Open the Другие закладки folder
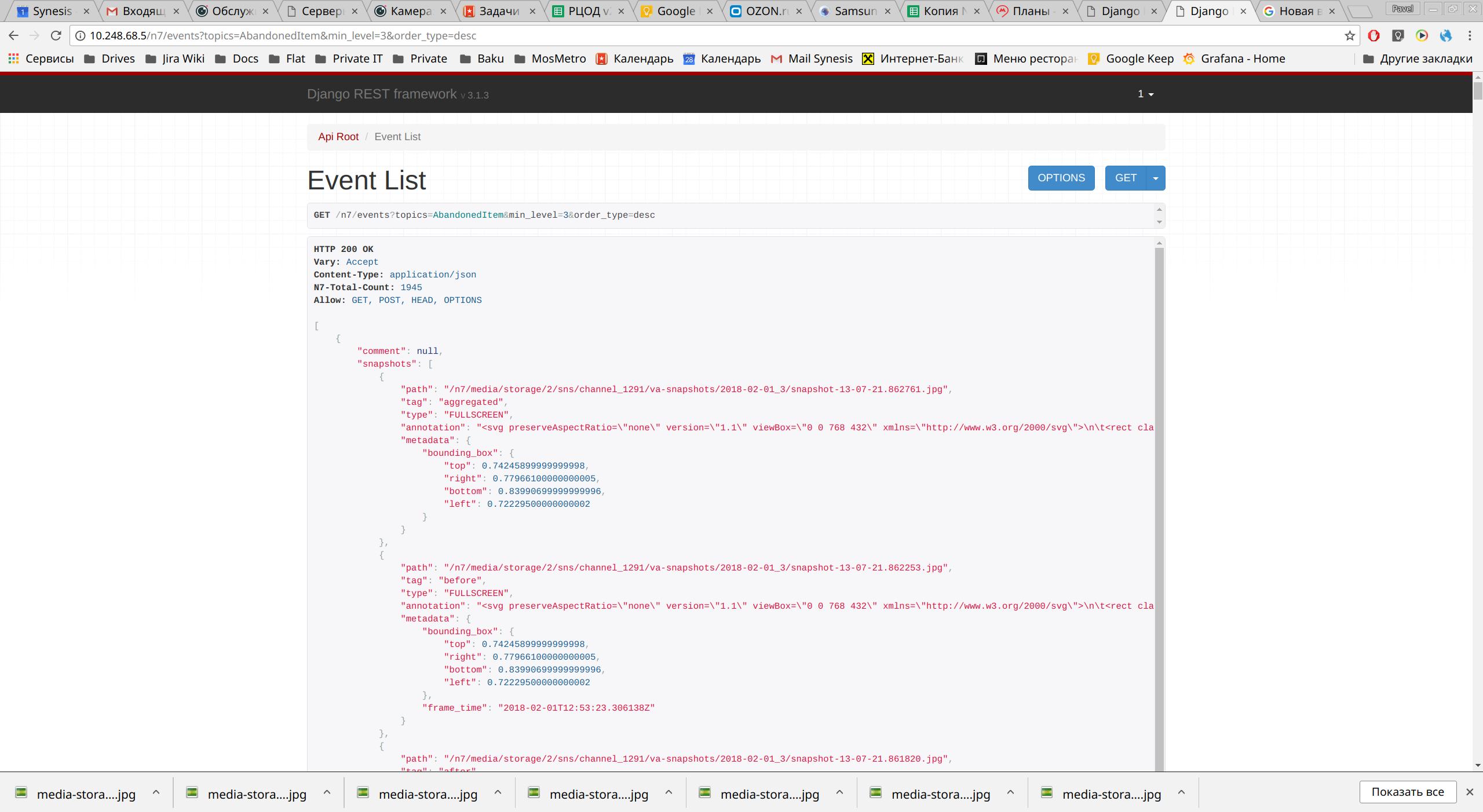 1418,58
